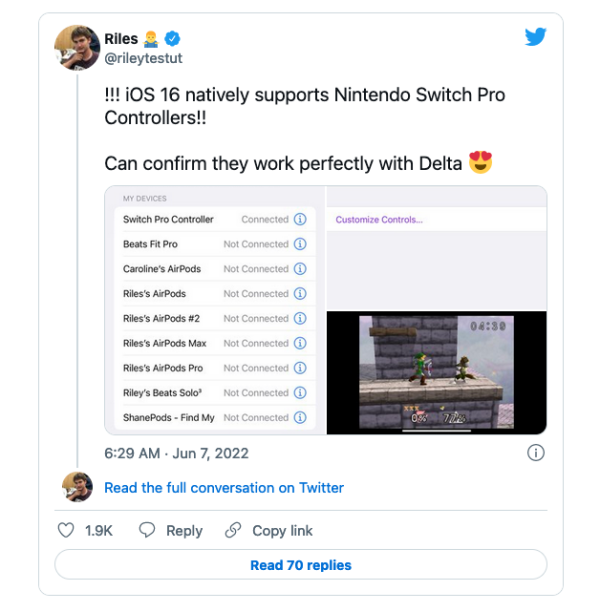
Task: Click the Twitter bird logo
Action: (x=535, y=37)
